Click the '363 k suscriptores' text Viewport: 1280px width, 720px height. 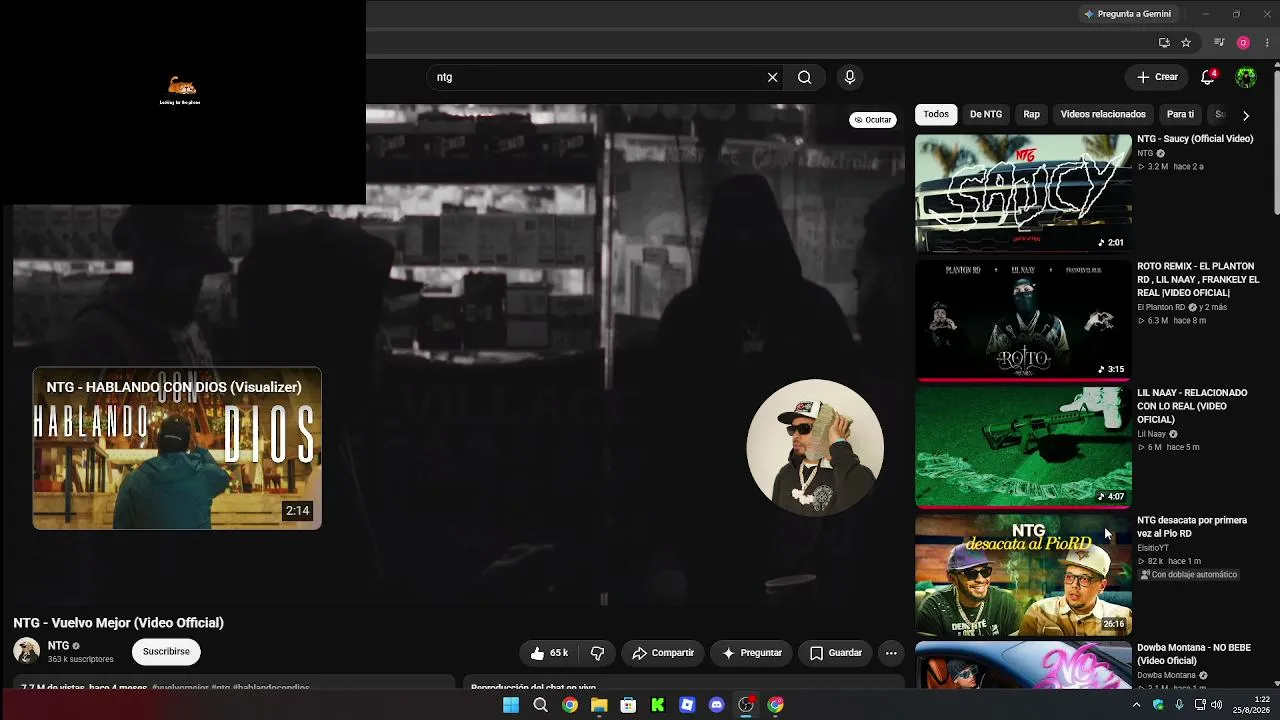[81, 660]
